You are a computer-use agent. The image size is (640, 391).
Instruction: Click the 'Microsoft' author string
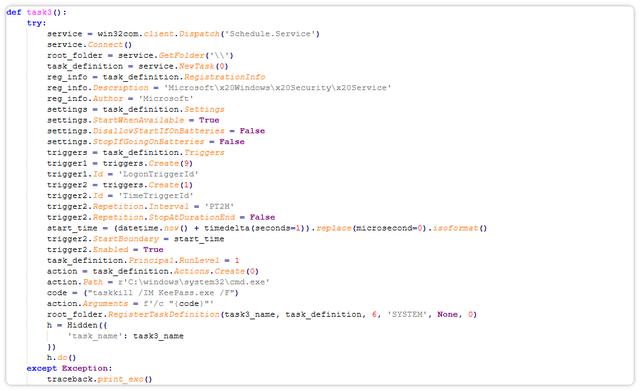(166, 98)
